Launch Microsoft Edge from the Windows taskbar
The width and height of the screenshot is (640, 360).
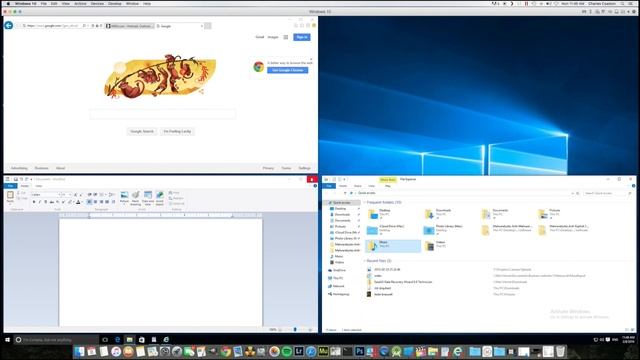(x=118, y=340)
